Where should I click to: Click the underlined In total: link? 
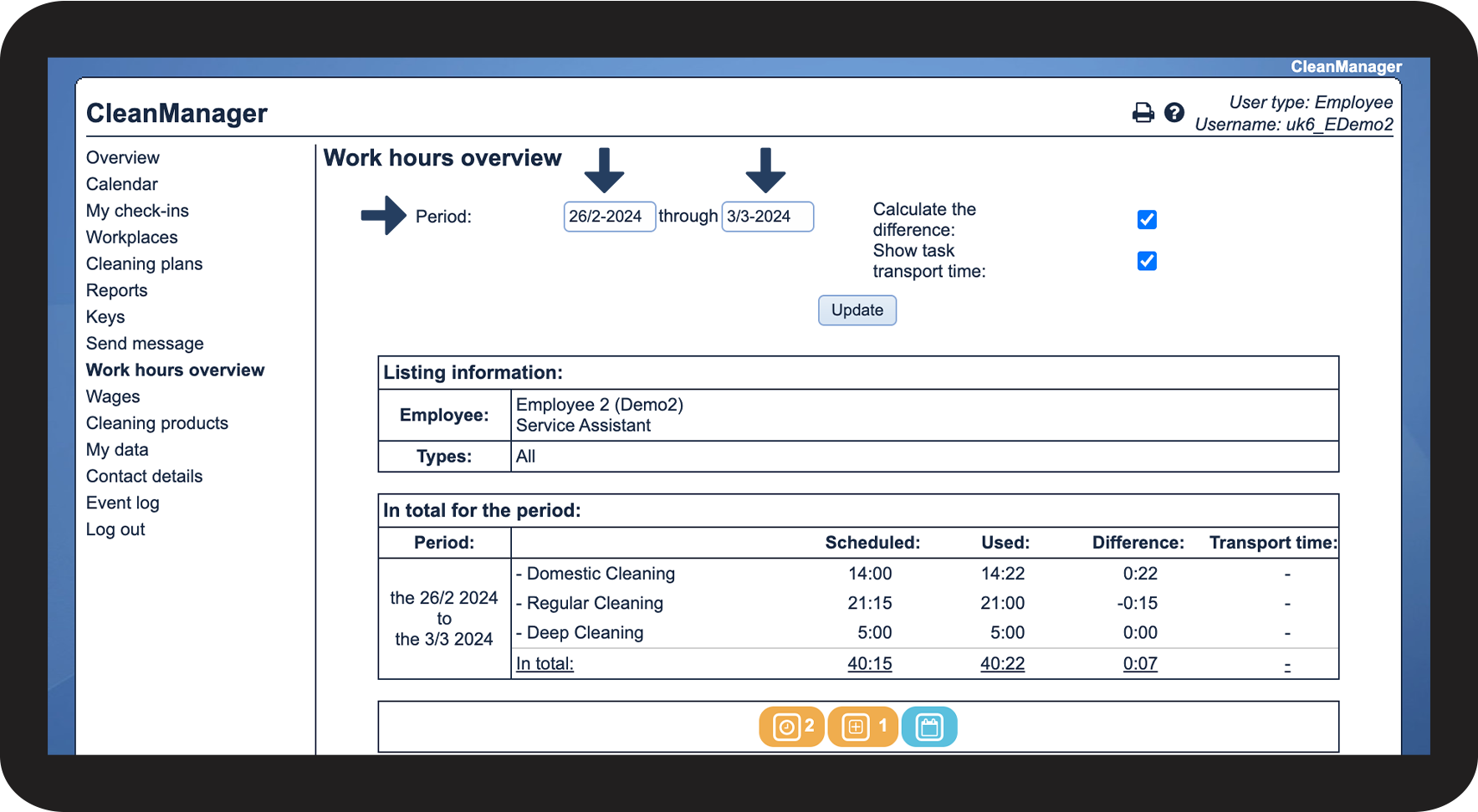(545, 664)
